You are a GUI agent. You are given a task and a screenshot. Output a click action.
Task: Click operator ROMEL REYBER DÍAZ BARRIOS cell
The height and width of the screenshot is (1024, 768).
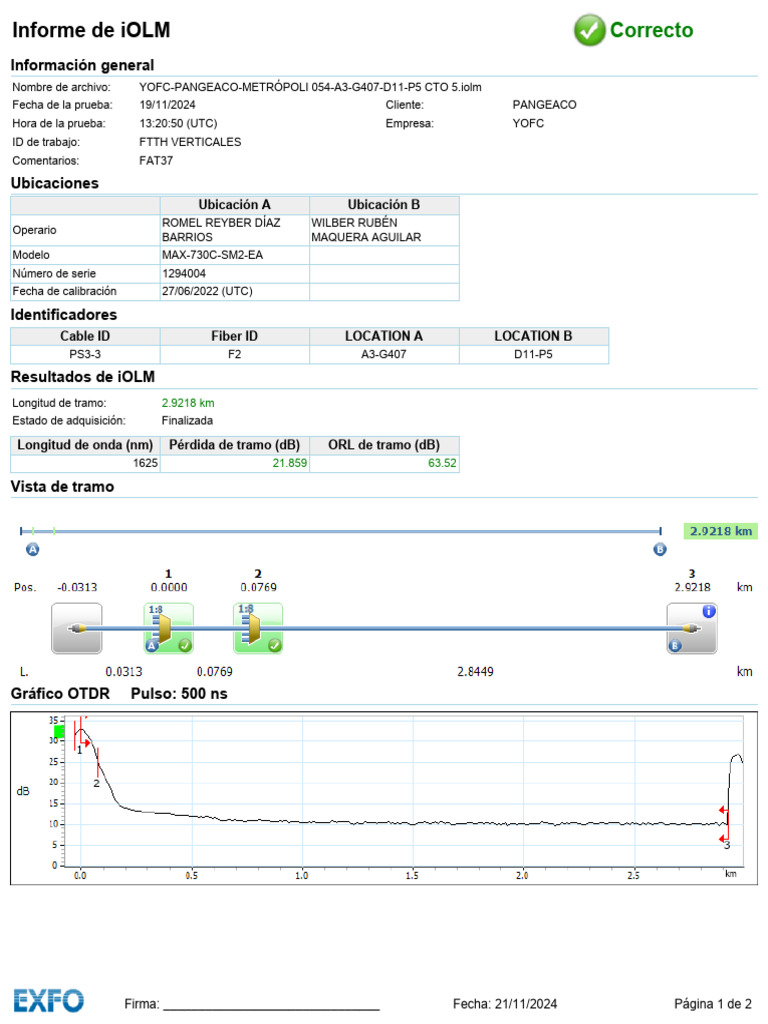pyautogui.click(x=234, y=230)
